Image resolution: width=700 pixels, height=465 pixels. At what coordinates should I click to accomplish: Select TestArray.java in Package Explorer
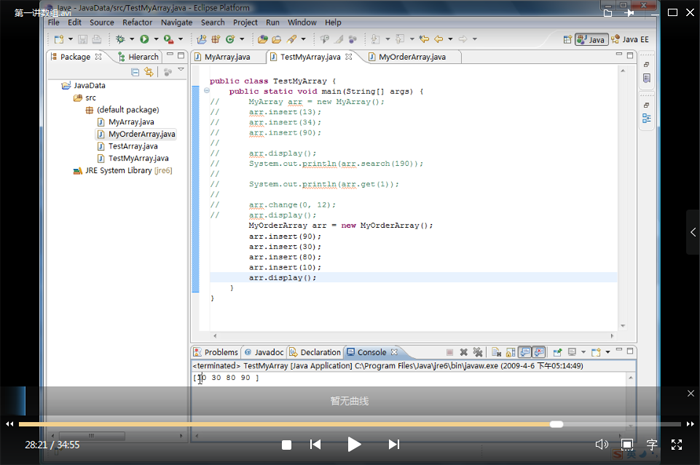[128, 146]
